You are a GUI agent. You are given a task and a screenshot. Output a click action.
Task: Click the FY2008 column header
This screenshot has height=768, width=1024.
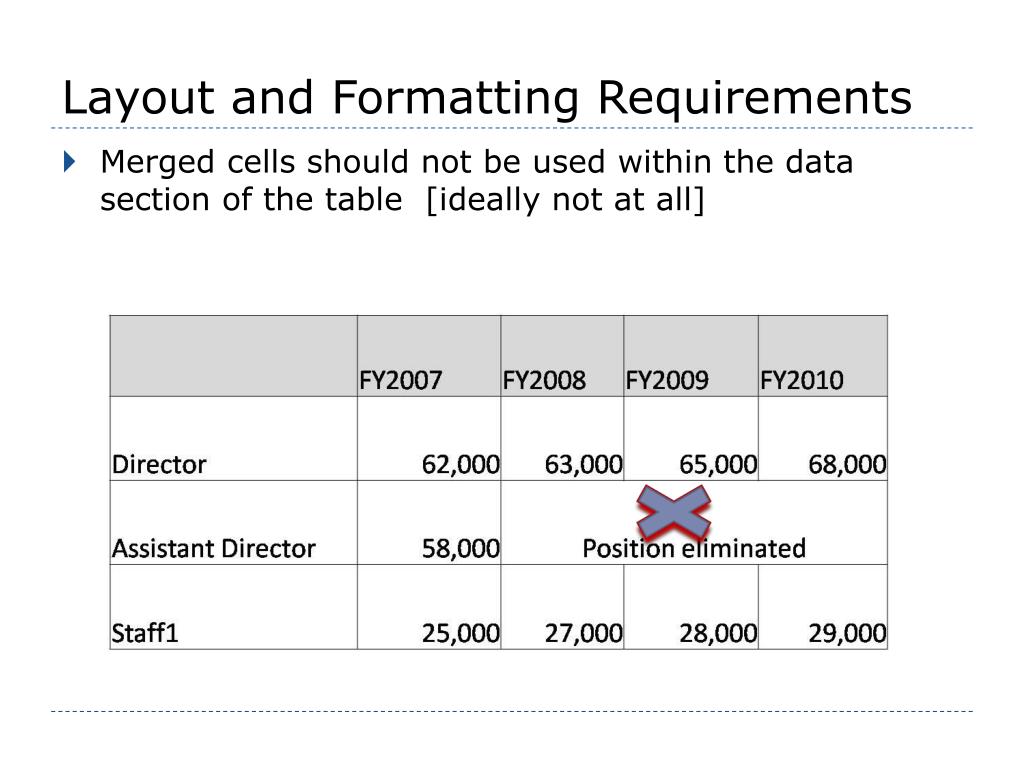pos(562,356)
